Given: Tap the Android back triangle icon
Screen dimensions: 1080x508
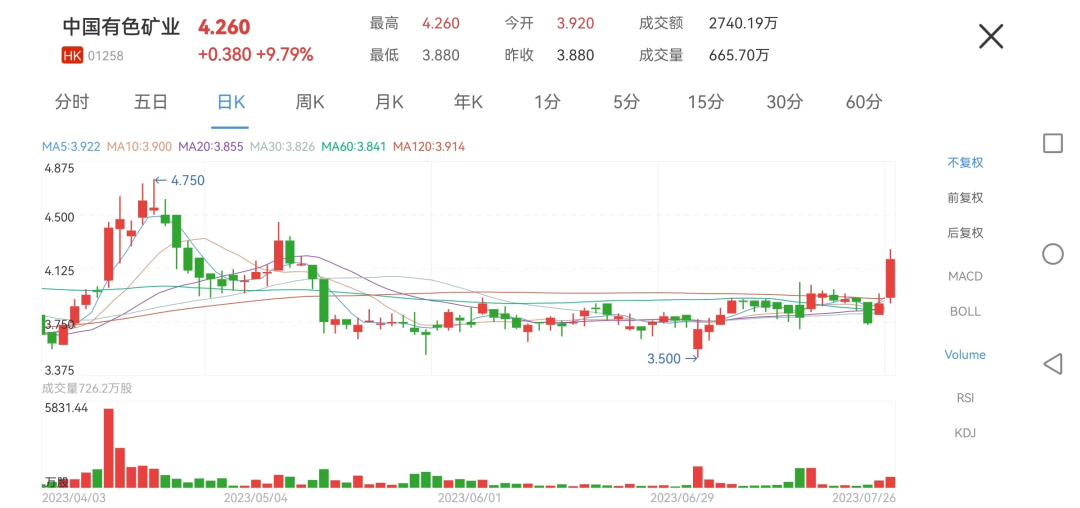Looking at the screenshot, I should (x=1052, y=364).
